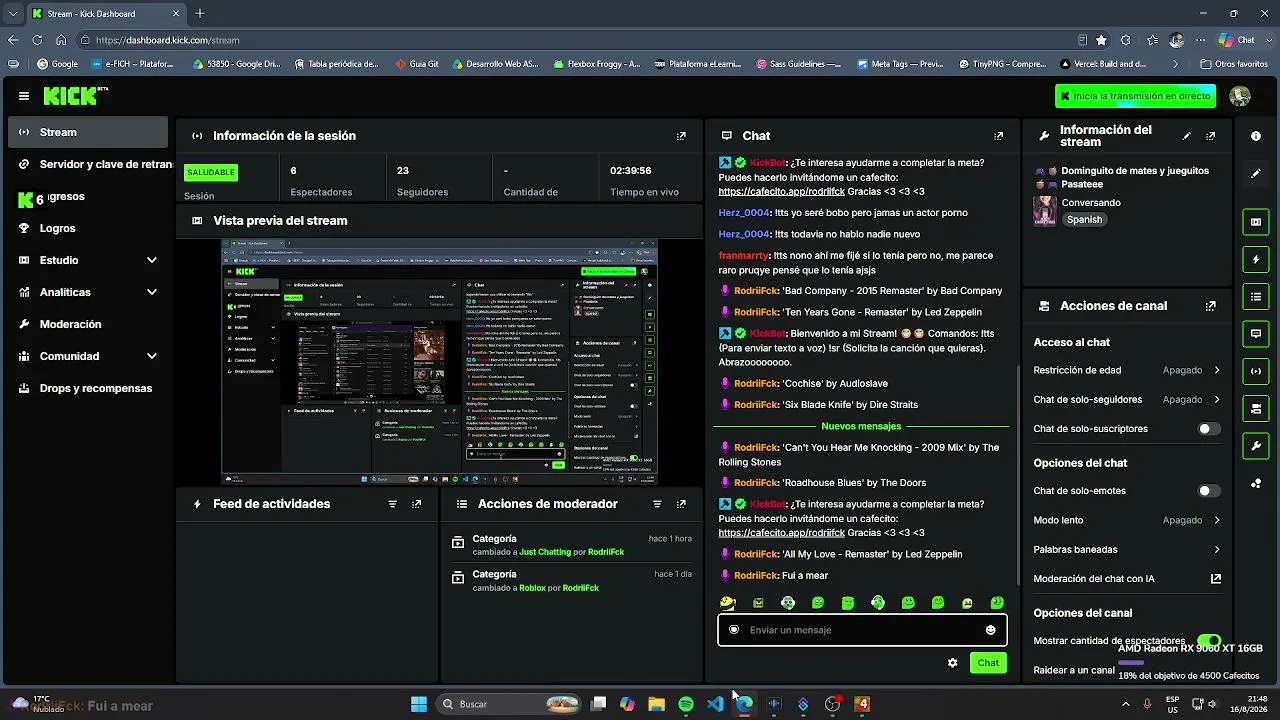1280x720 pixels.
Task: Click the taskbar Buscar search box
Action: tap(510, 704)
